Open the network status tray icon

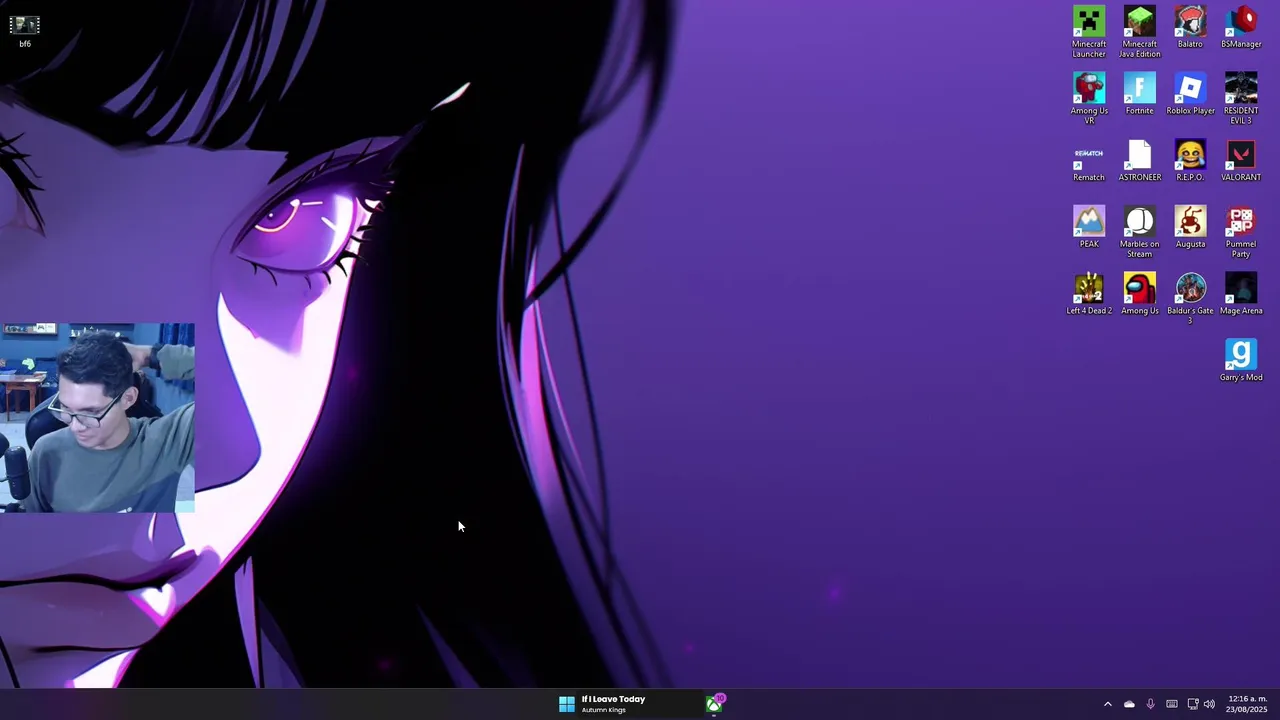(1192, 704)
